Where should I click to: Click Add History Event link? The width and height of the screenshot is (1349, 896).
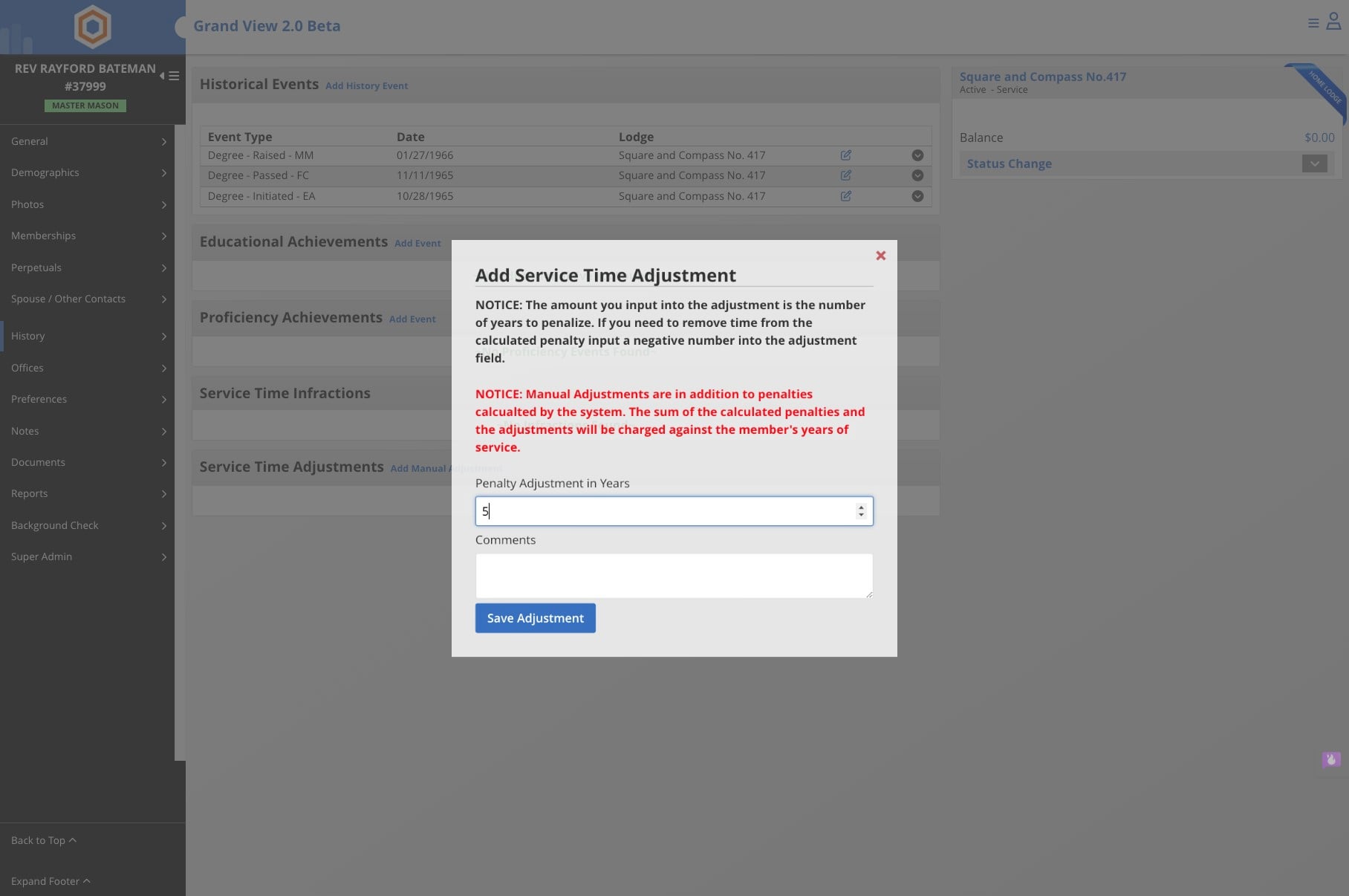click(366, 86)
